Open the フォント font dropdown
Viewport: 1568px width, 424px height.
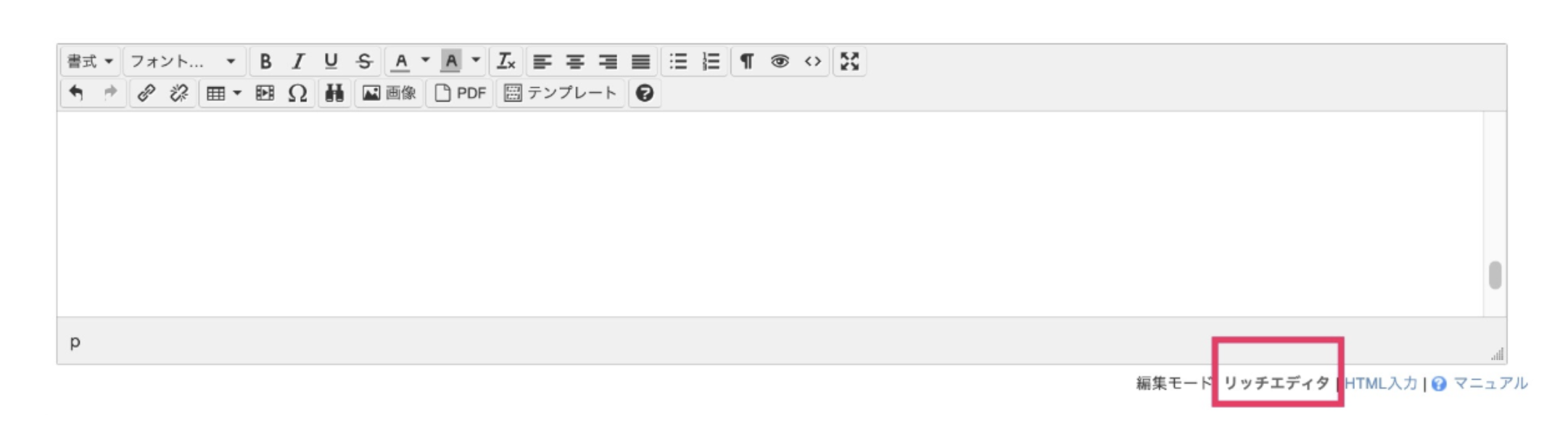coord(183,62)
